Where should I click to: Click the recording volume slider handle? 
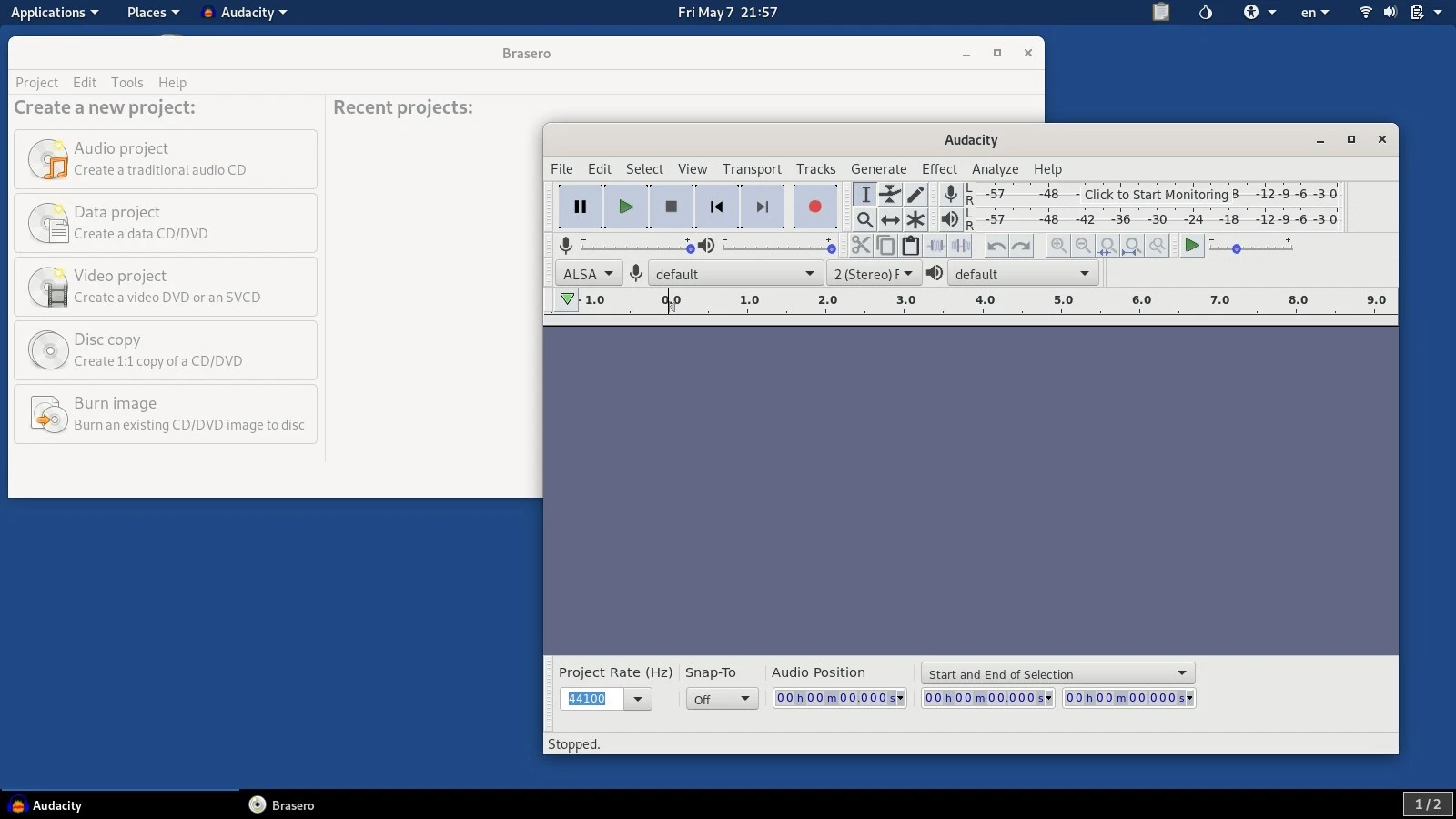point(690,248)
